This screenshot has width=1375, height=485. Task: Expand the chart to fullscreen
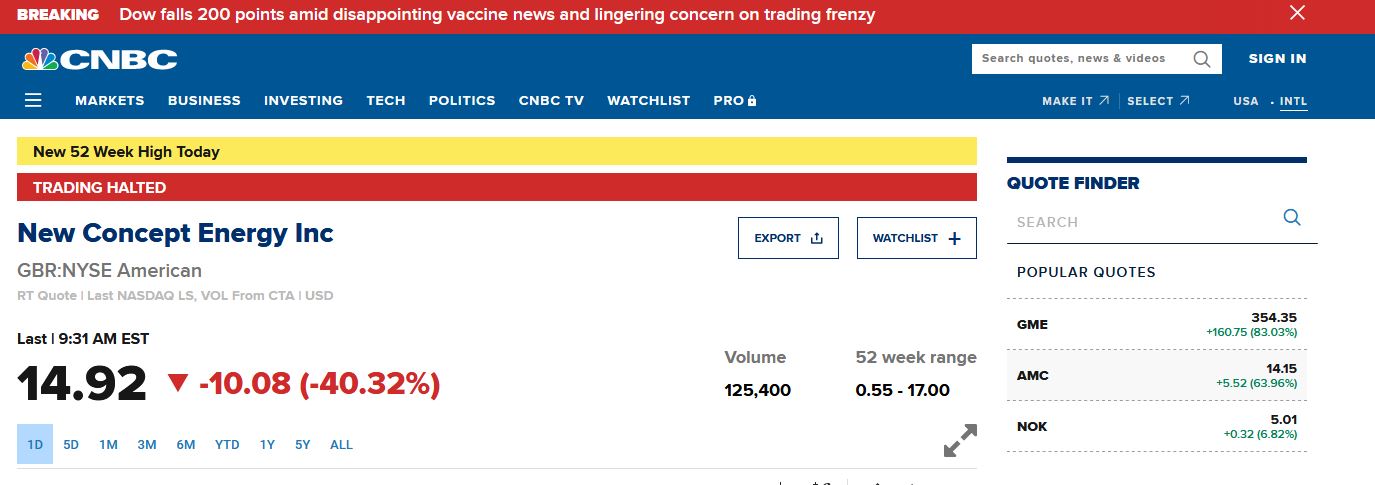960,441
